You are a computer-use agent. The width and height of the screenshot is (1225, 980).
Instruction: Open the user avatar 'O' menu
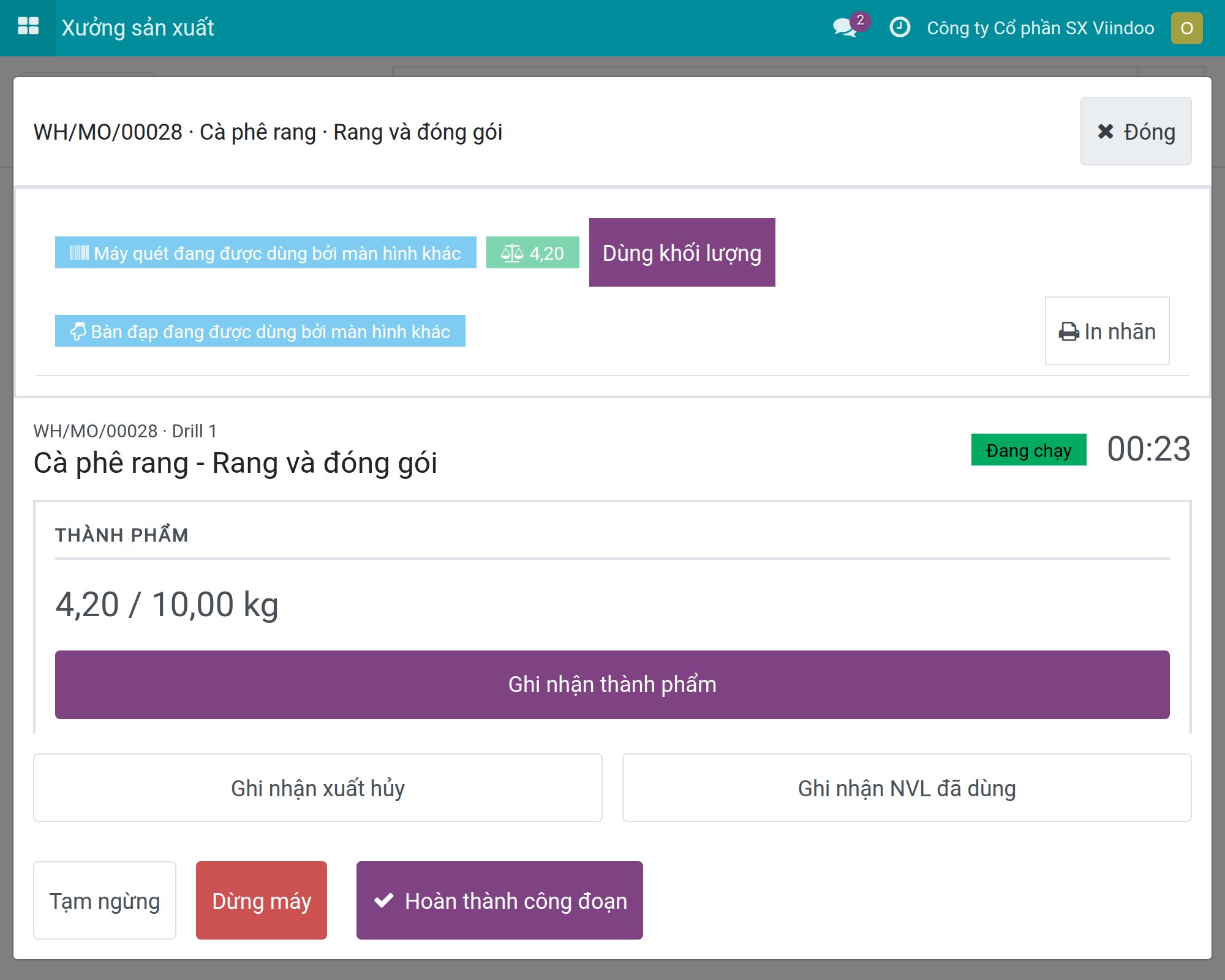click(x=1186, y=28)
